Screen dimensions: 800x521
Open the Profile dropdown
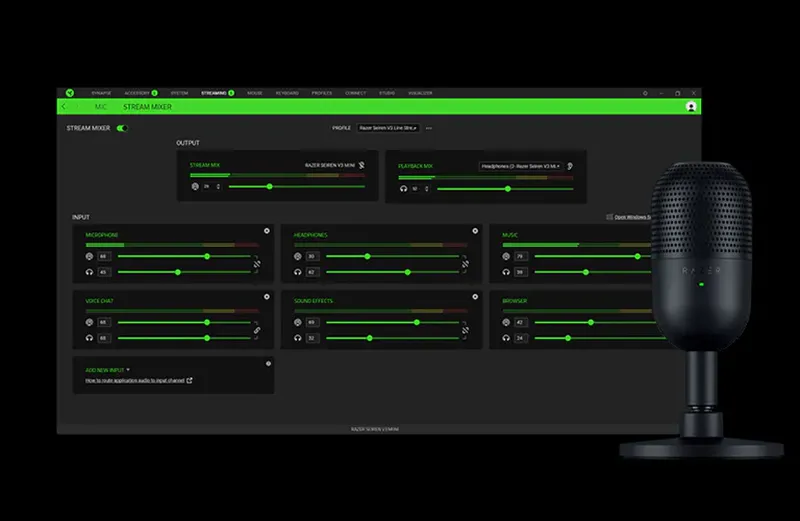pyautogui.click(x=388, y=128)
